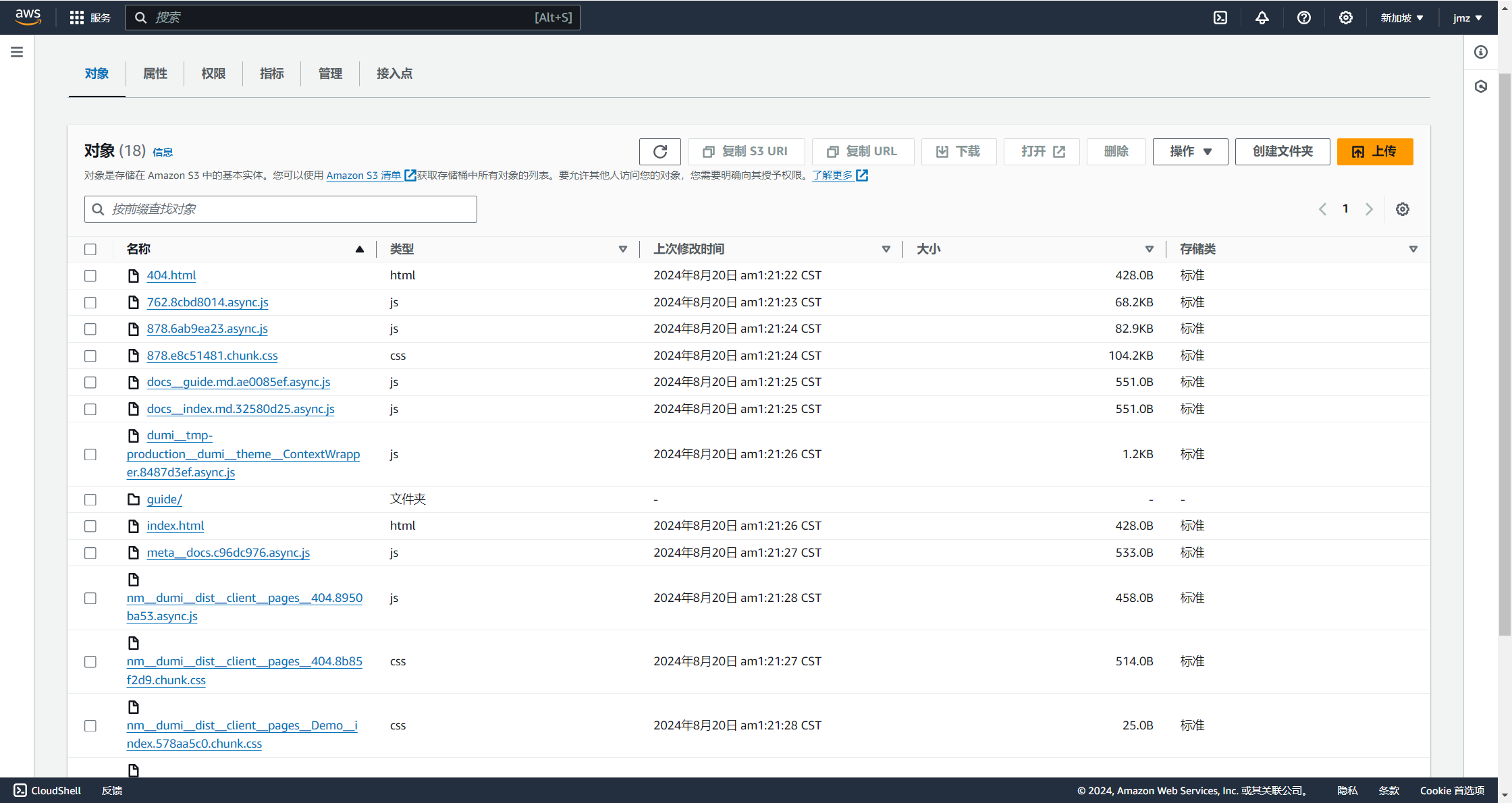Open the info panel icon at right
The width and height of the screenshot is (1512, 803).
1481,52
